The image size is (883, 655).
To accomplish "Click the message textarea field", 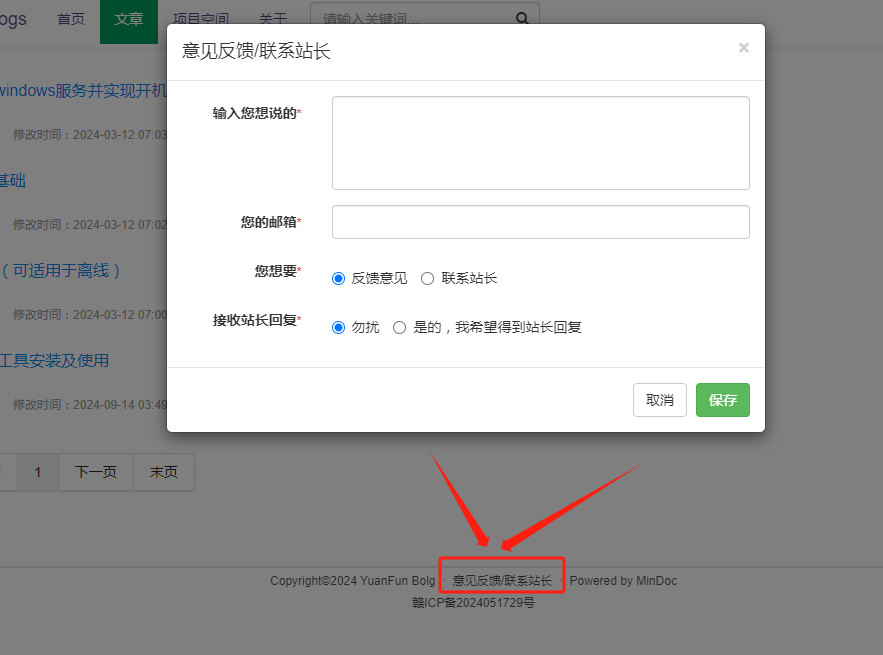I will click(540, 143).
